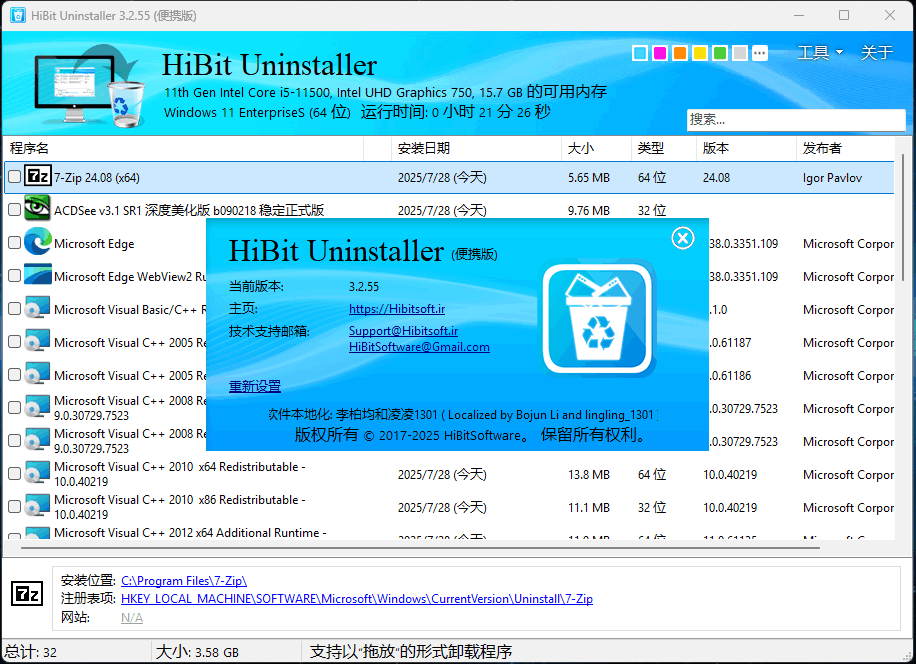Enable the checkbox next to Microsoft Edge

pyautogui.click(x=14, y=243)
